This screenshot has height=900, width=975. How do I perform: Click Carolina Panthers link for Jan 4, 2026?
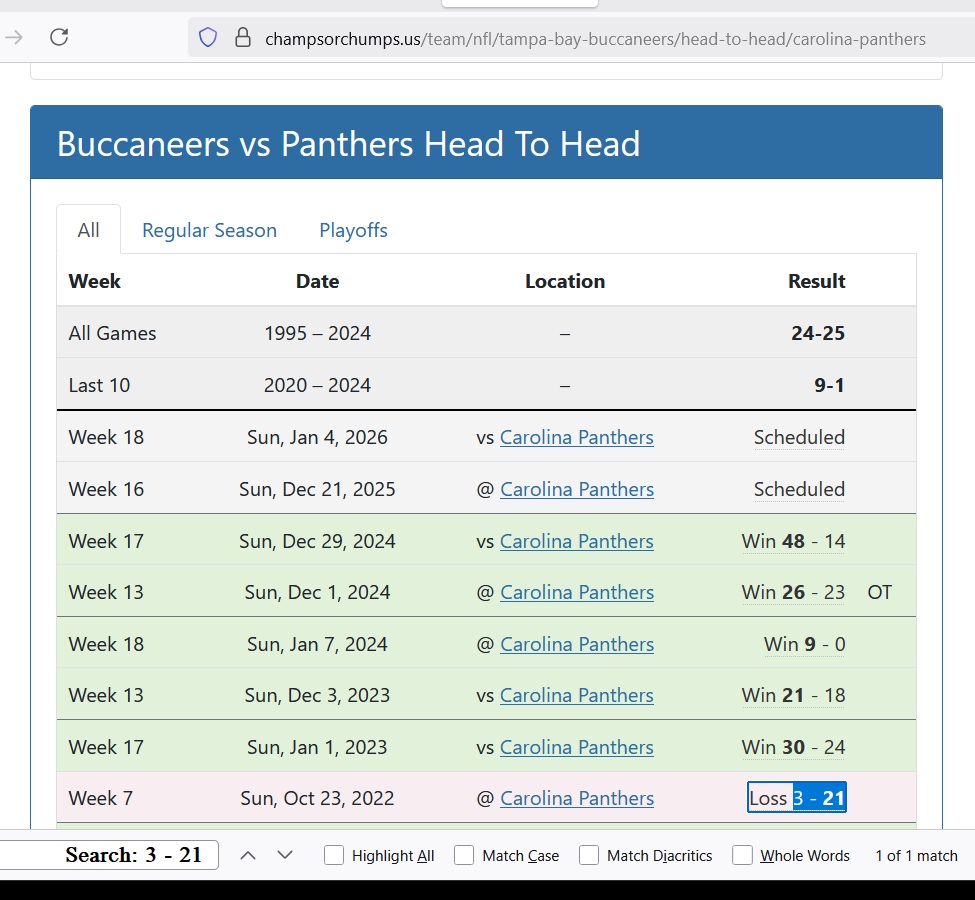(x=576, y=437)
